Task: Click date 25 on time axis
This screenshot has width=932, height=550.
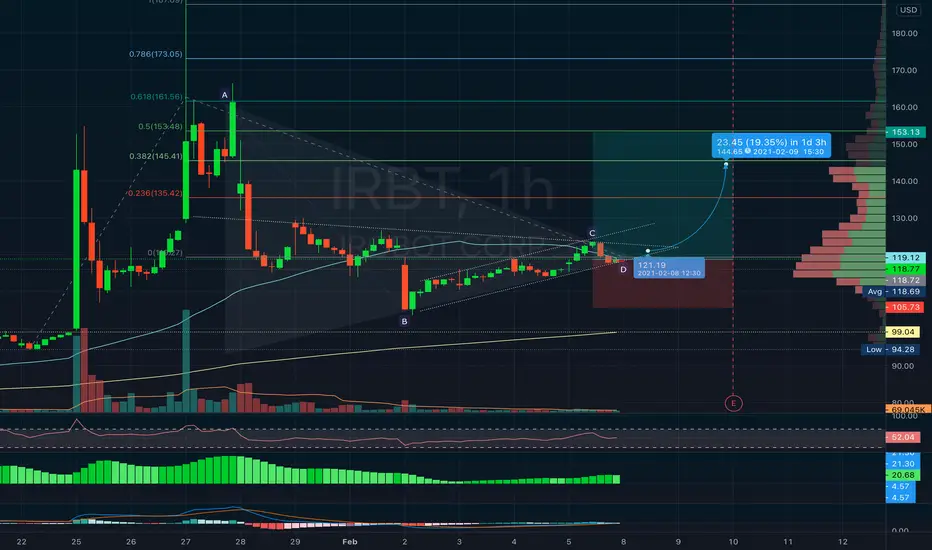Action: point(76,542)
